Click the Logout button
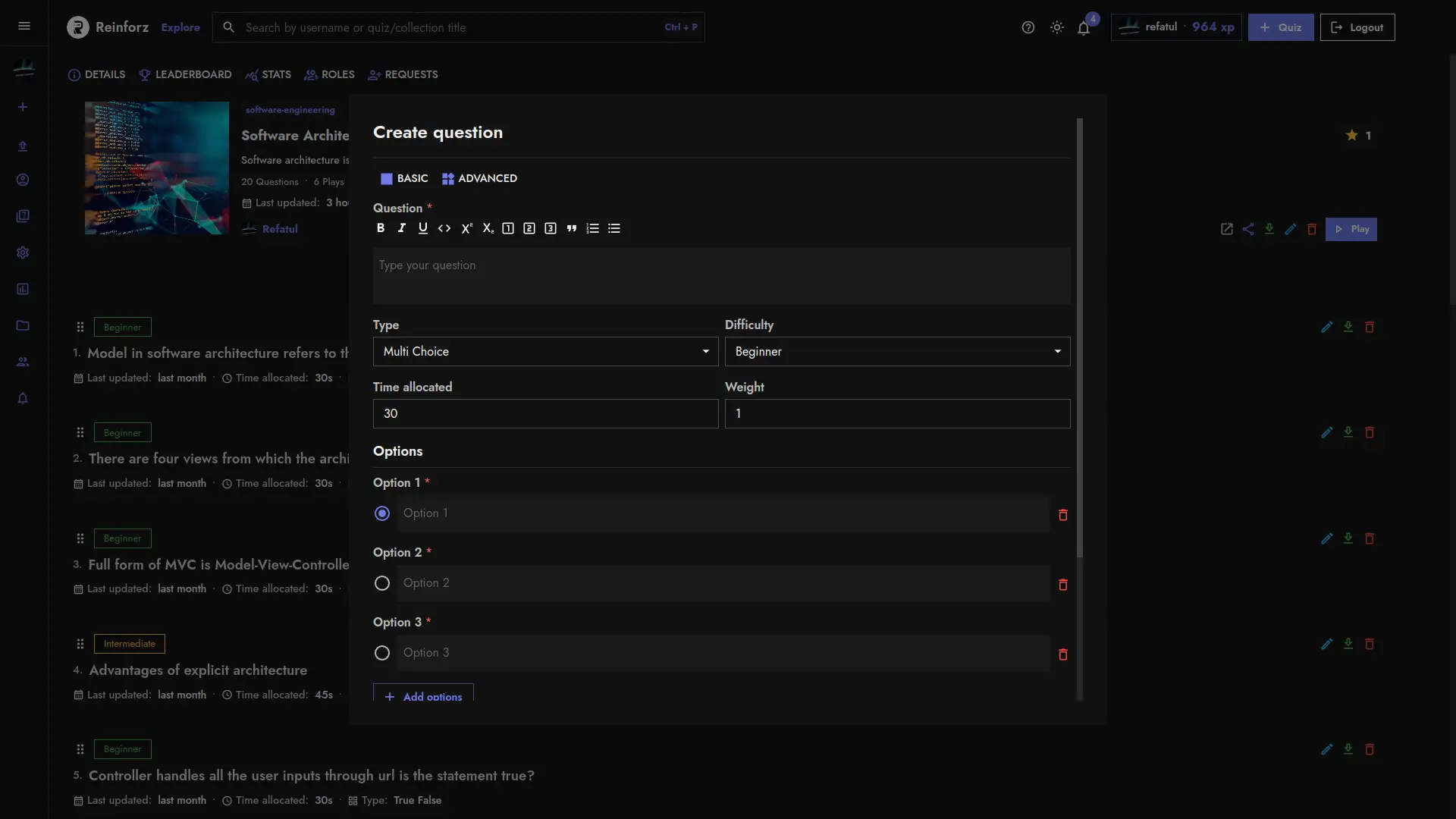The image size is (1456, 819). [x=1357, y=27]
